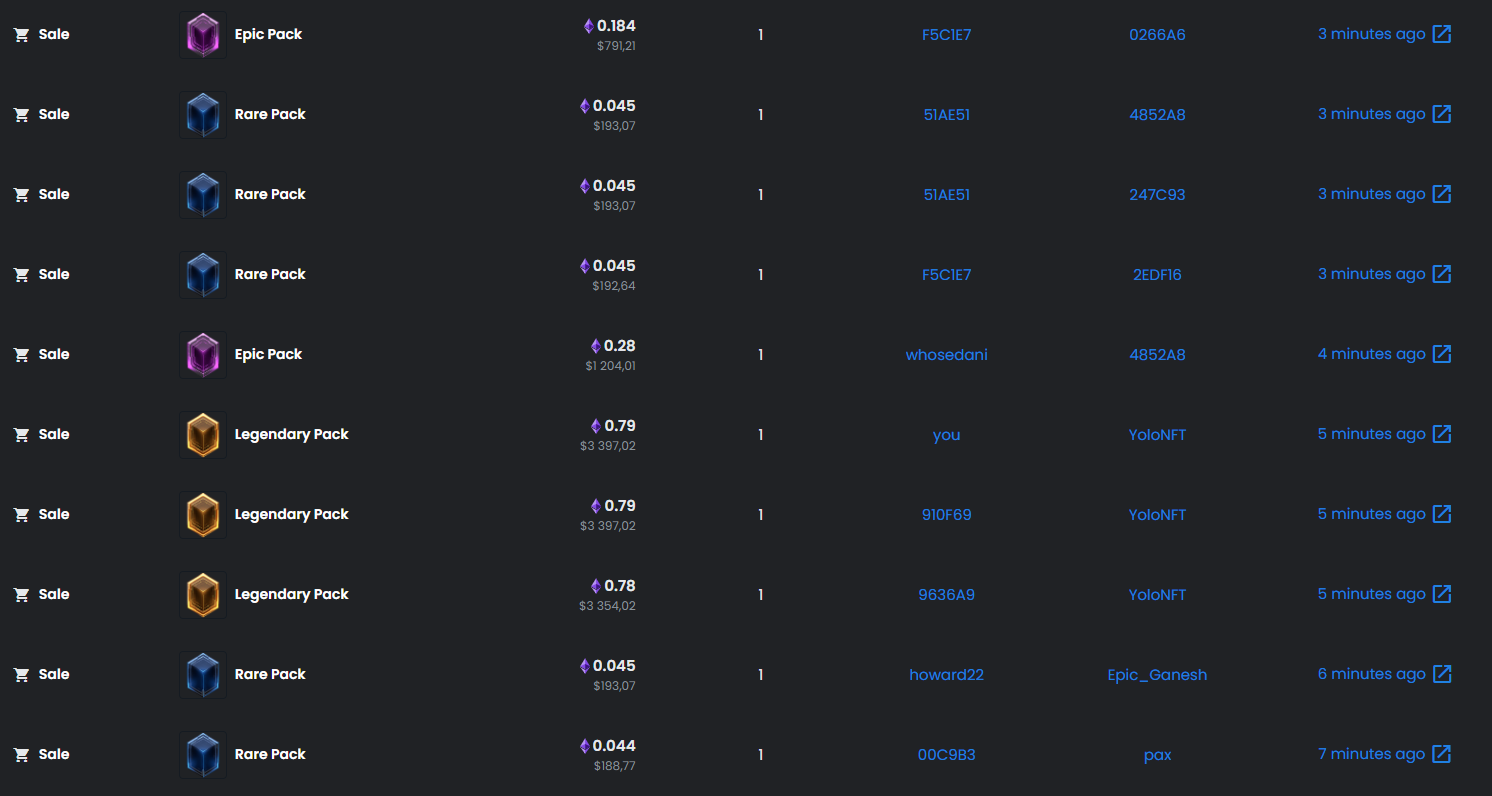Open external link icon for the 4 minutes ago sale
This screenshot has height=796, width=1492.
1441,354
